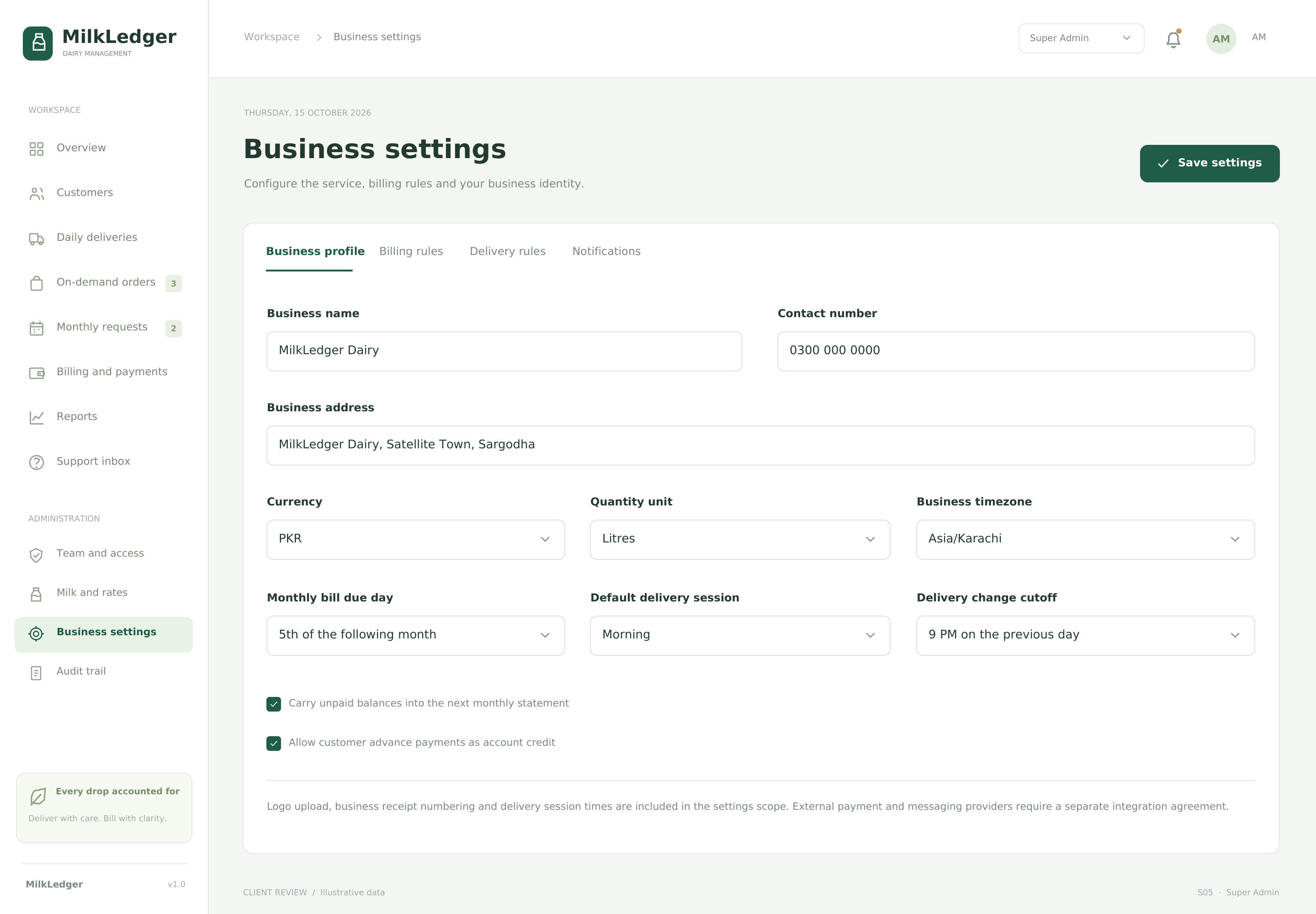Click the Monthly requests calendar icon
The width and height of the screenshot is (1316, 914).
(36, 328)
